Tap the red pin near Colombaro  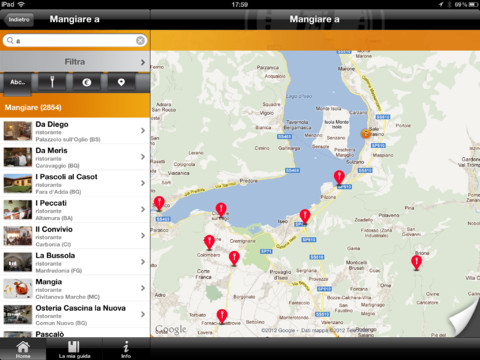click(209, 243)
